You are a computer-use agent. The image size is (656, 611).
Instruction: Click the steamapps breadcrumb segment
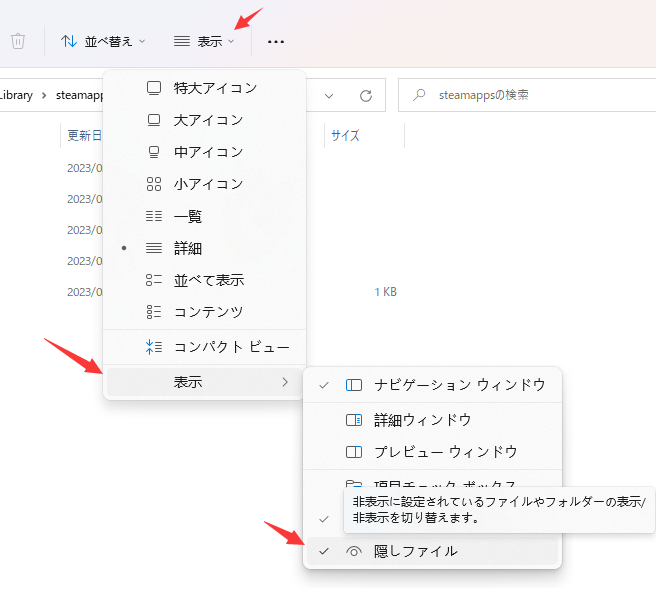(x=79, y=95)
